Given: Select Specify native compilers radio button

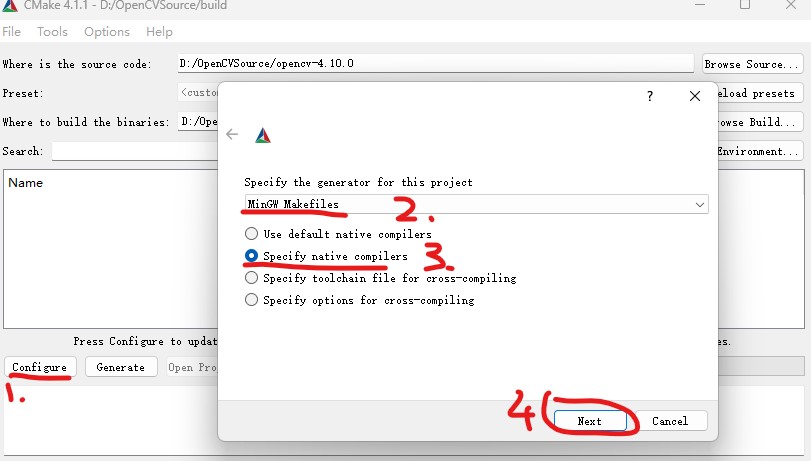Looking at the screenshot, I should click(251, 256).
